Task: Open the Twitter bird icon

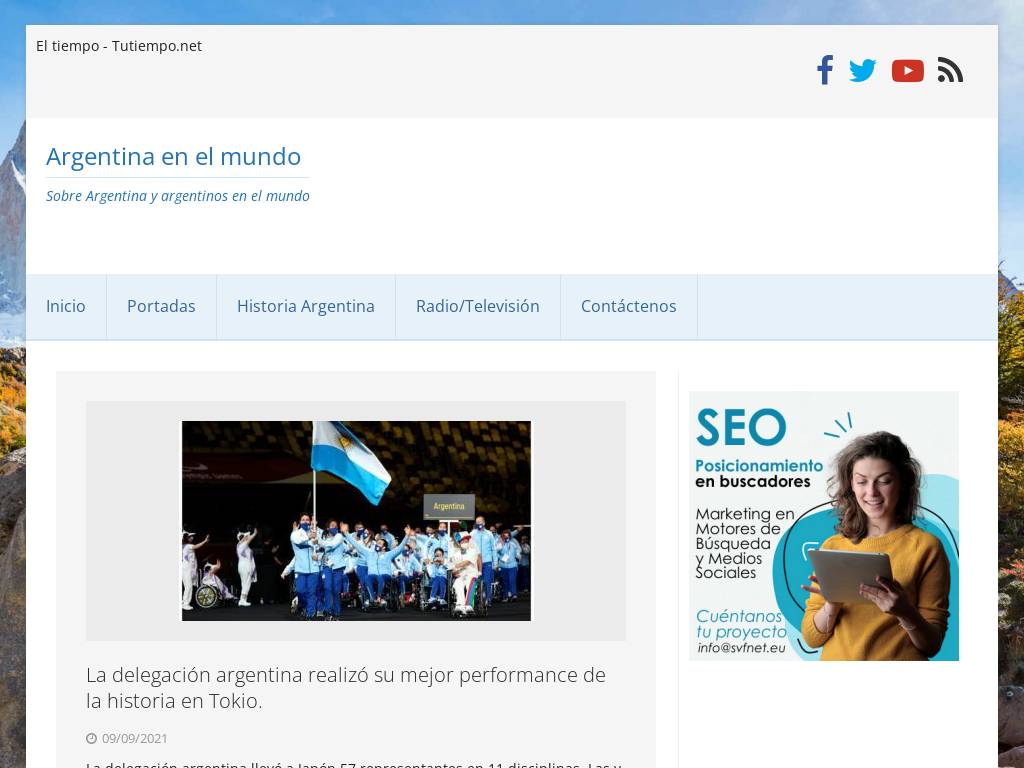Action: [863, 71]
